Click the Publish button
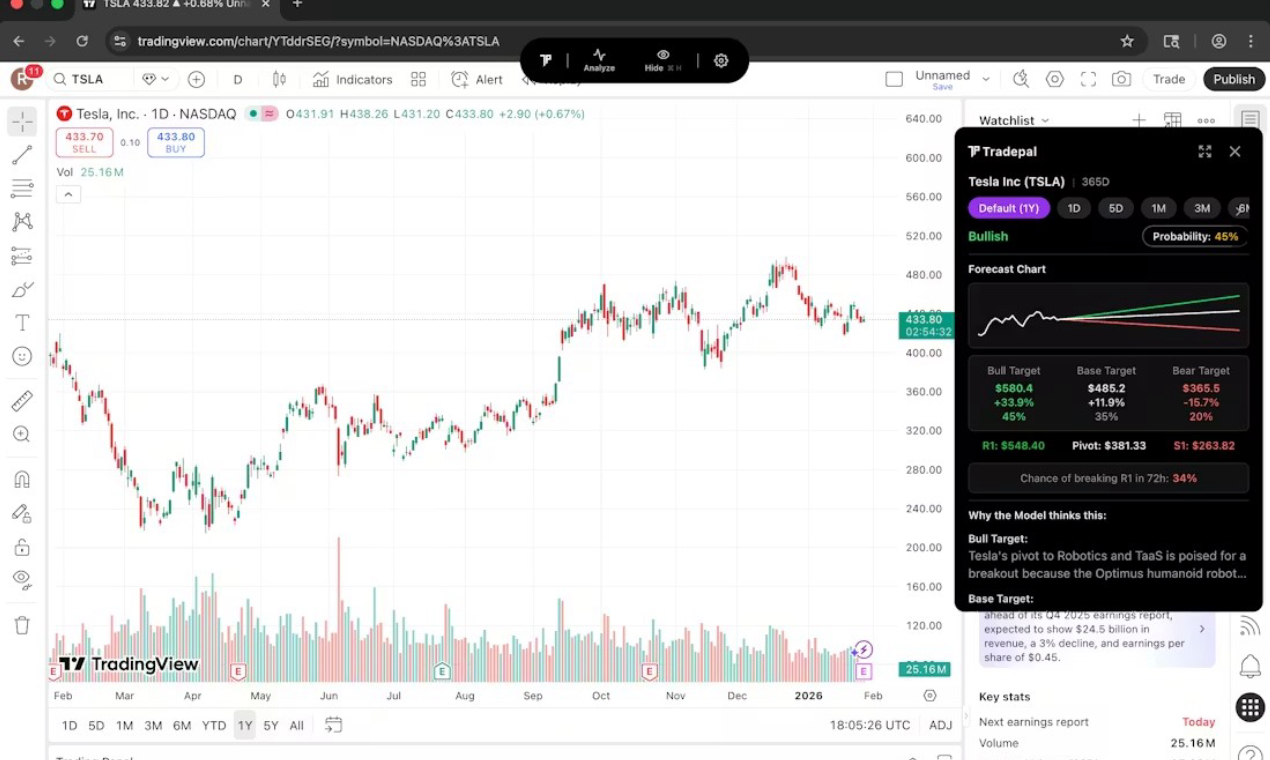Image resolution: width=1270 pixels, height=760 pixels. (1233, 79)
